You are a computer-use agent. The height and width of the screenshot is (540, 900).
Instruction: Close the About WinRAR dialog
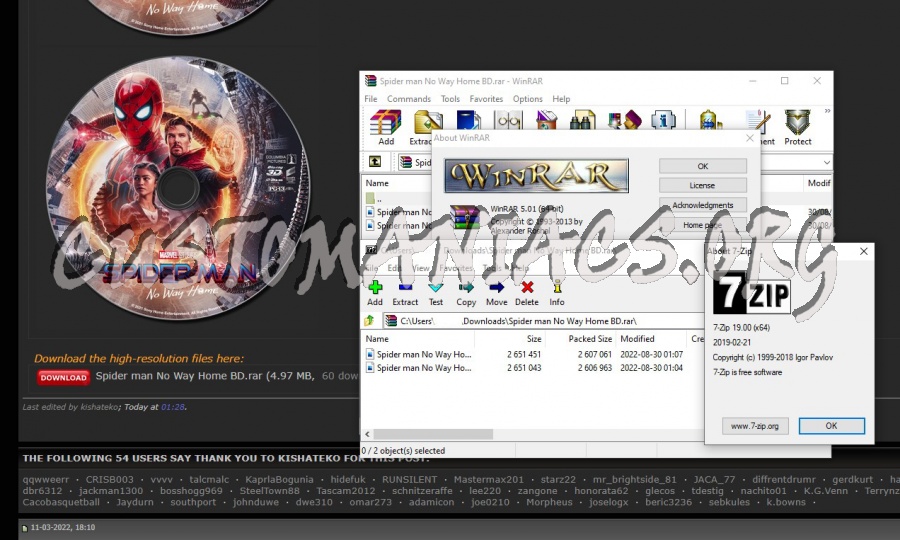[750, 138]
